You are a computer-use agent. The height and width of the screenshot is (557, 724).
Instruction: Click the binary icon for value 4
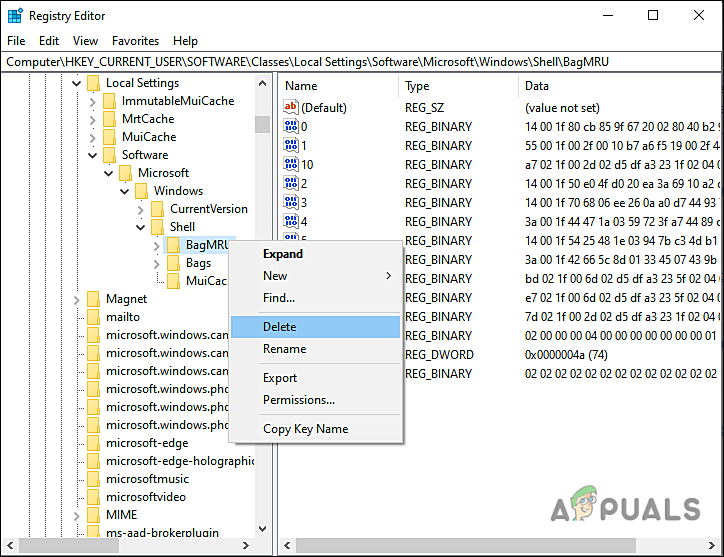point(291,221)
